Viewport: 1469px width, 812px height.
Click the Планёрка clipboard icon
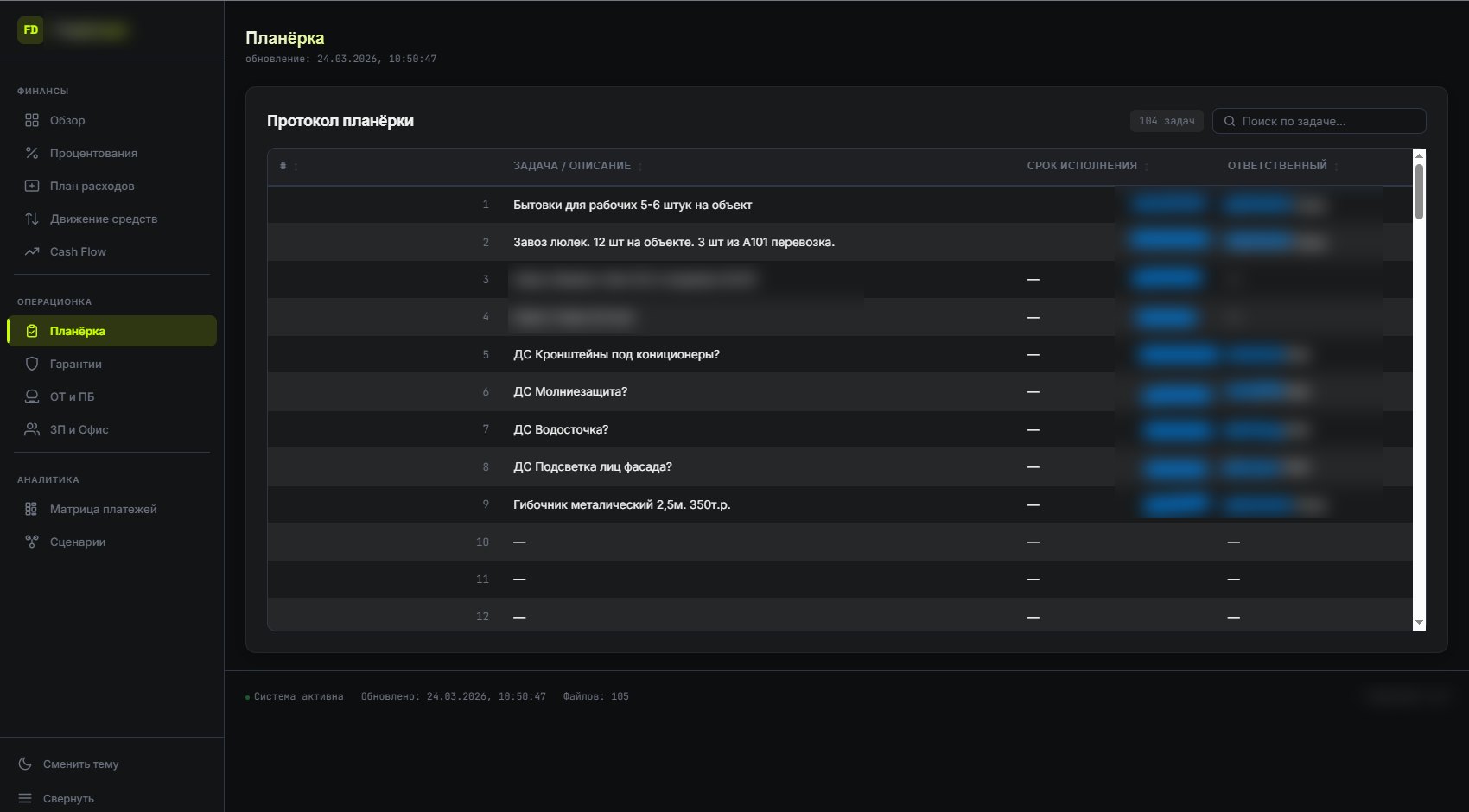pyautogui.click(x=32, y=331)
